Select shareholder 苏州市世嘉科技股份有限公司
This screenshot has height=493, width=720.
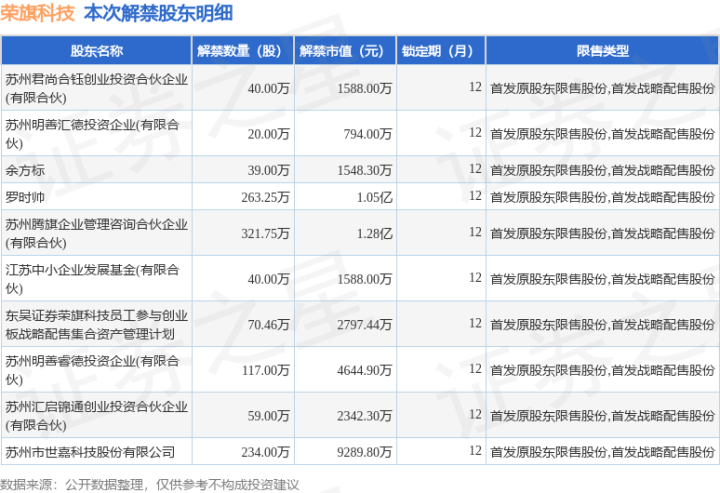click(x=90, y=452)
